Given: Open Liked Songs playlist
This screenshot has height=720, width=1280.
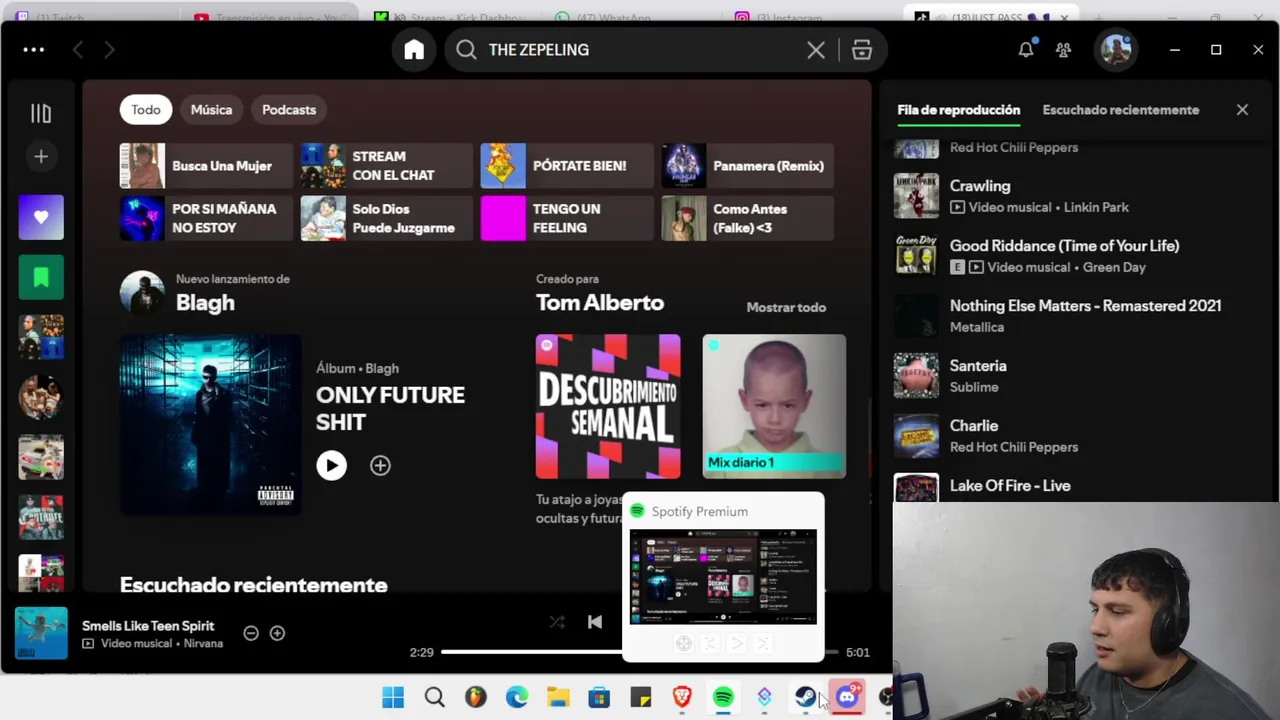Looking at the screenshot, I should coord(41,217).
